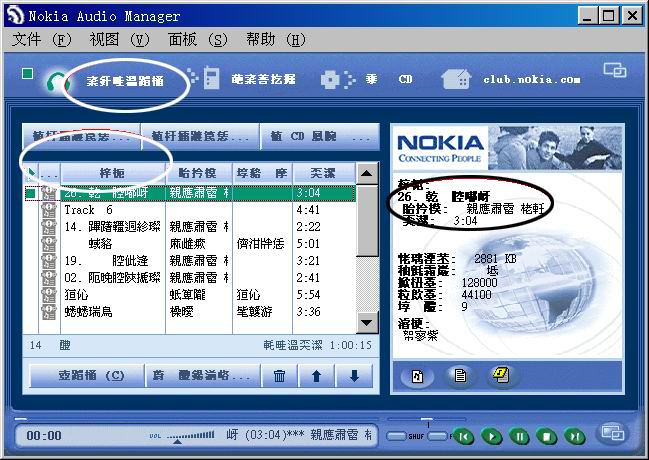Start playback with the green play button
Screen dimensions: 649x460
point(492,436)
